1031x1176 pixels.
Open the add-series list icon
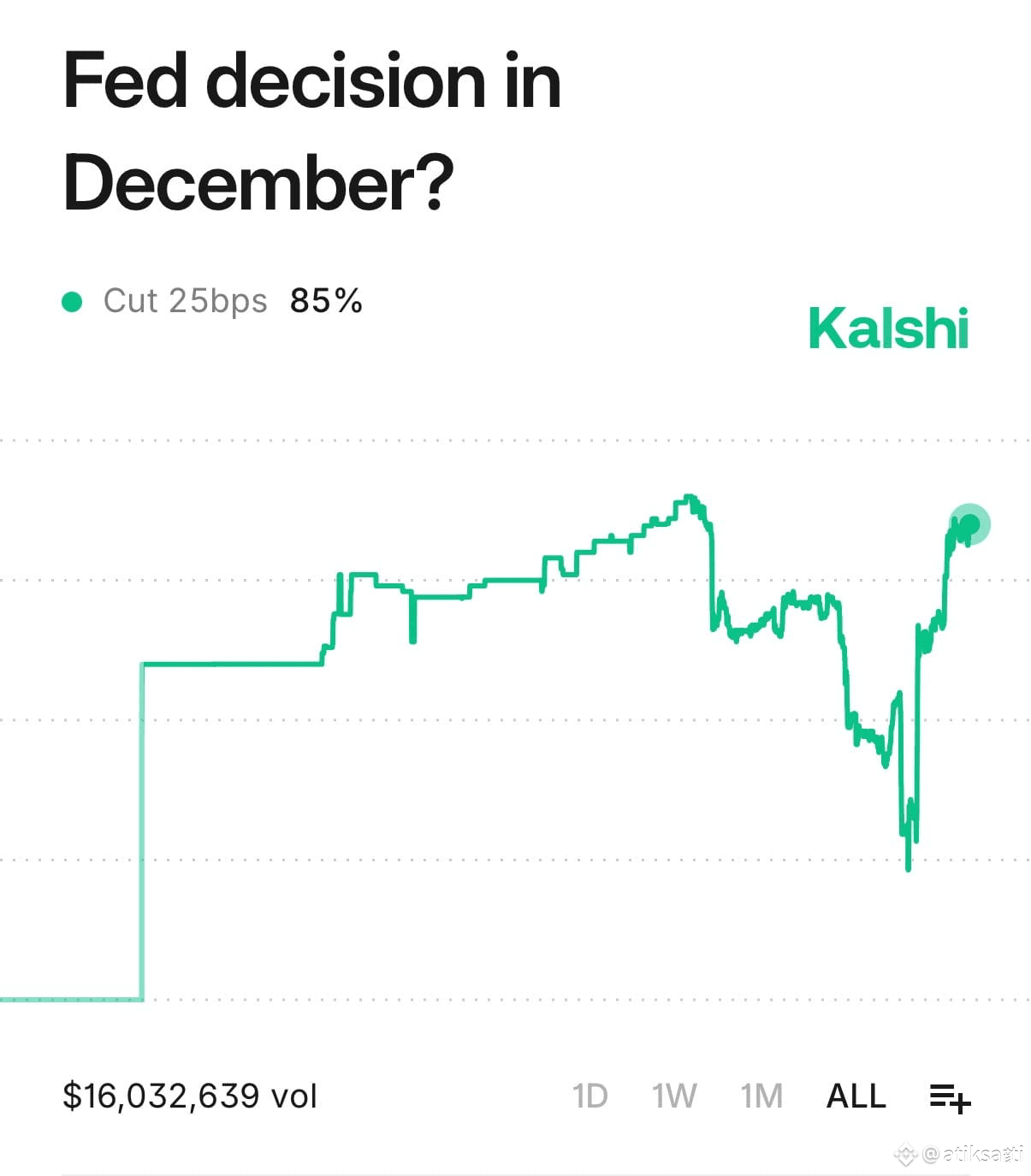point(950,1097)
